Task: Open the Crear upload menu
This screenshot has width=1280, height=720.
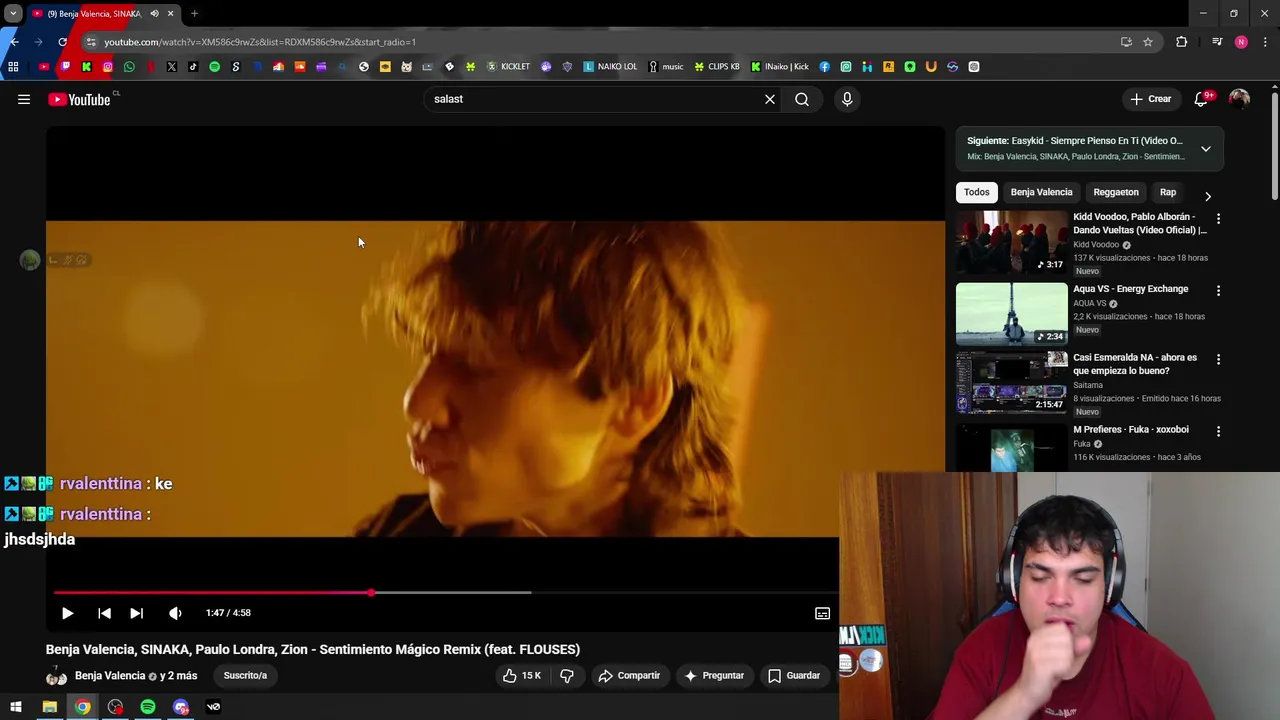Action: (1150, 99)
